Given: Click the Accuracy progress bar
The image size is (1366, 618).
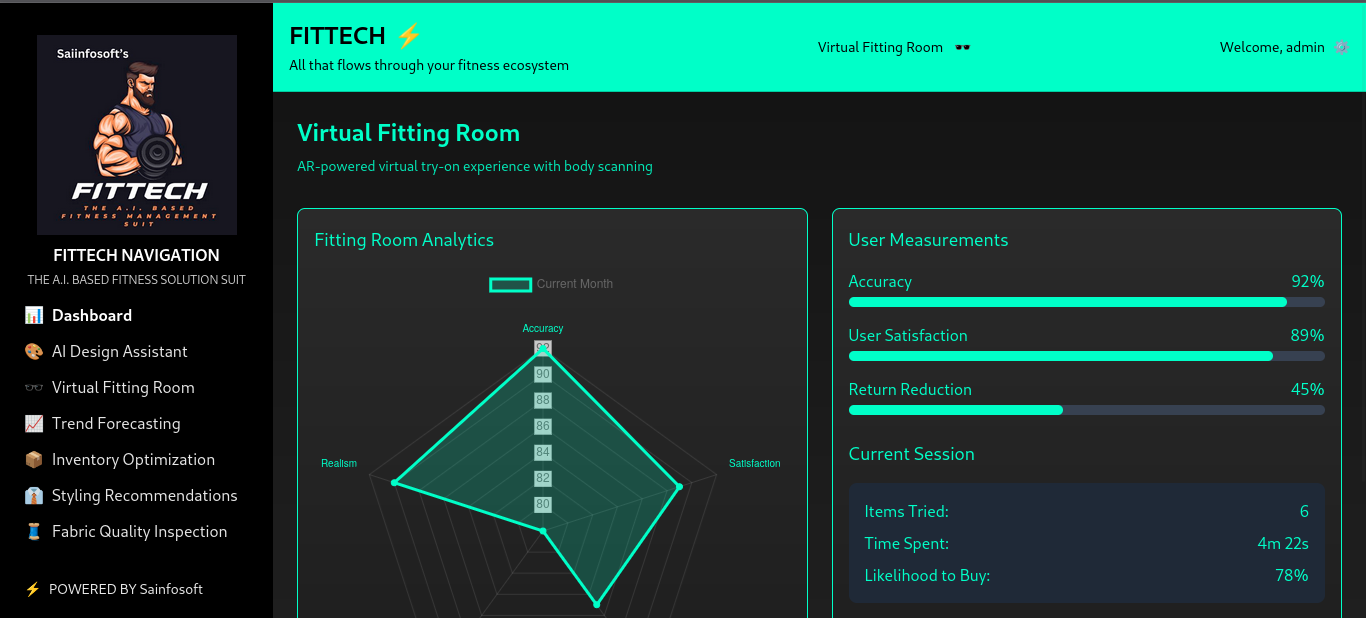Looking at the screenshot, I should (1086, 302).
